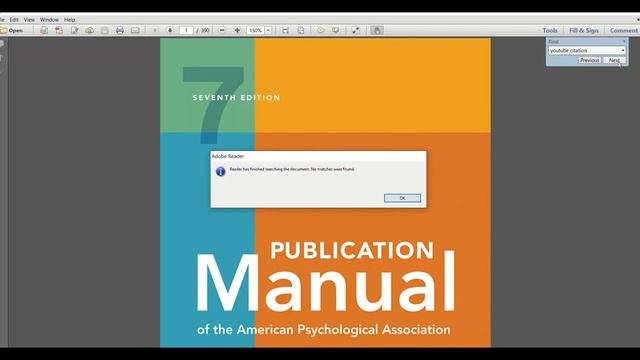Click the print document icon
Viewport: 640px width, 360px height.
coord(120,31)
